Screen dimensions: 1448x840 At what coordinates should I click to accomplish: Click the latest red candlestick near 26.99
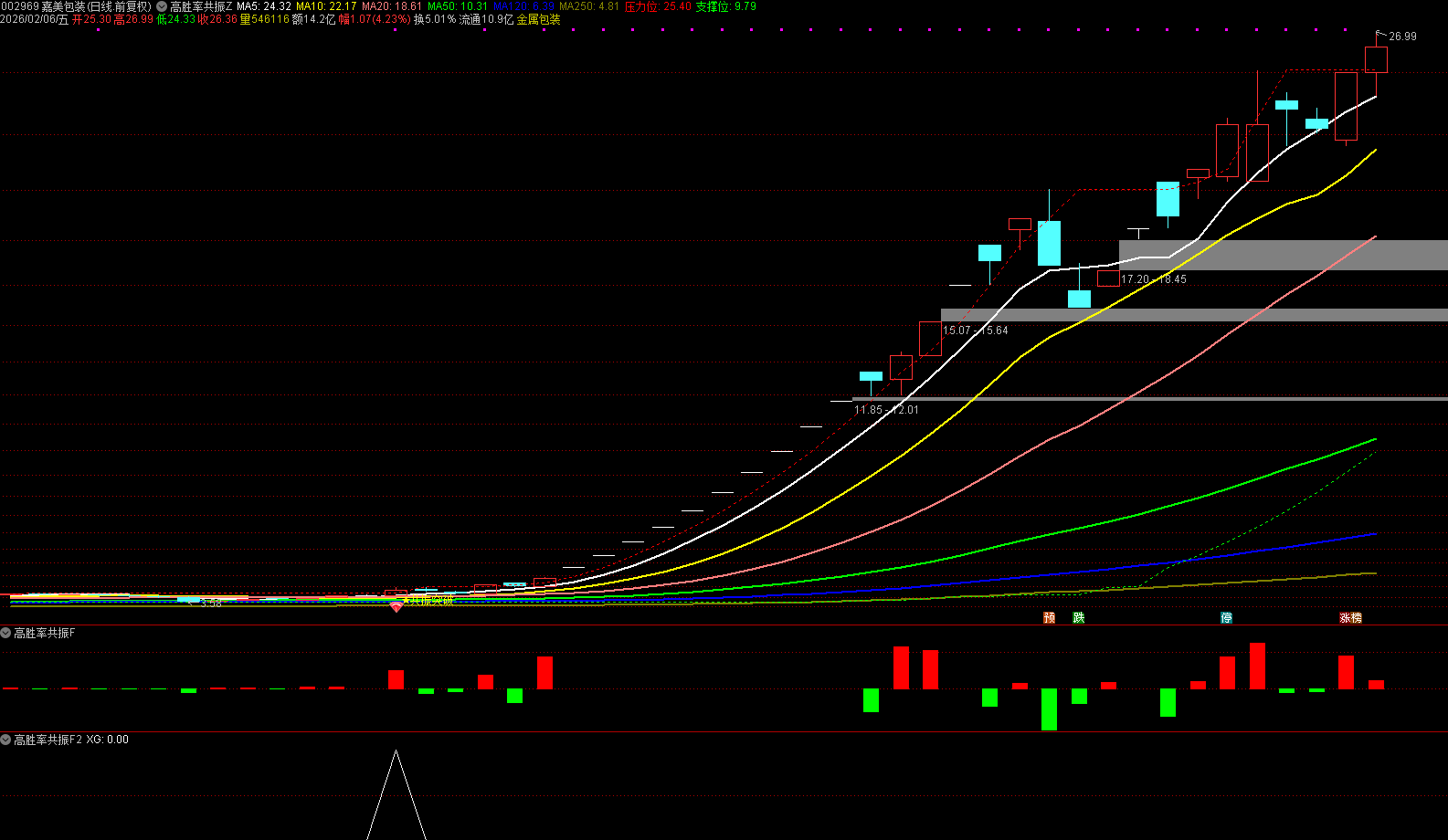click(1376, 59)
